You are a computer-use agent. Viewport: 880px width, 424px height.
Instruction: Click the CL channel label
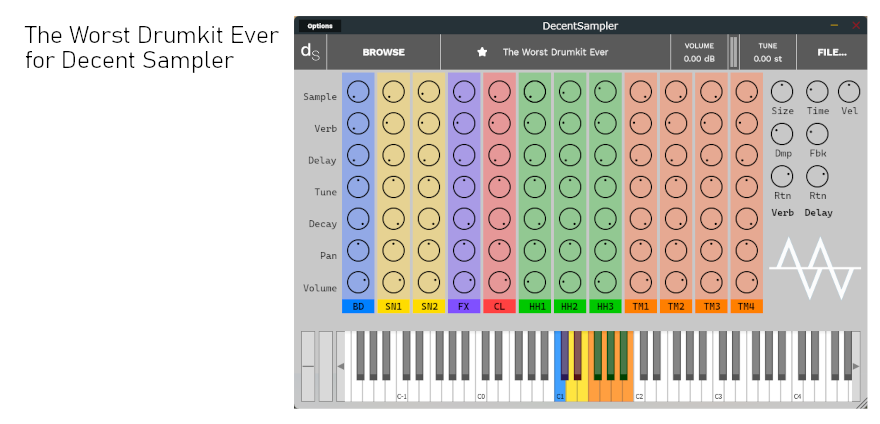pyautogui.click(x=499, y=307)
